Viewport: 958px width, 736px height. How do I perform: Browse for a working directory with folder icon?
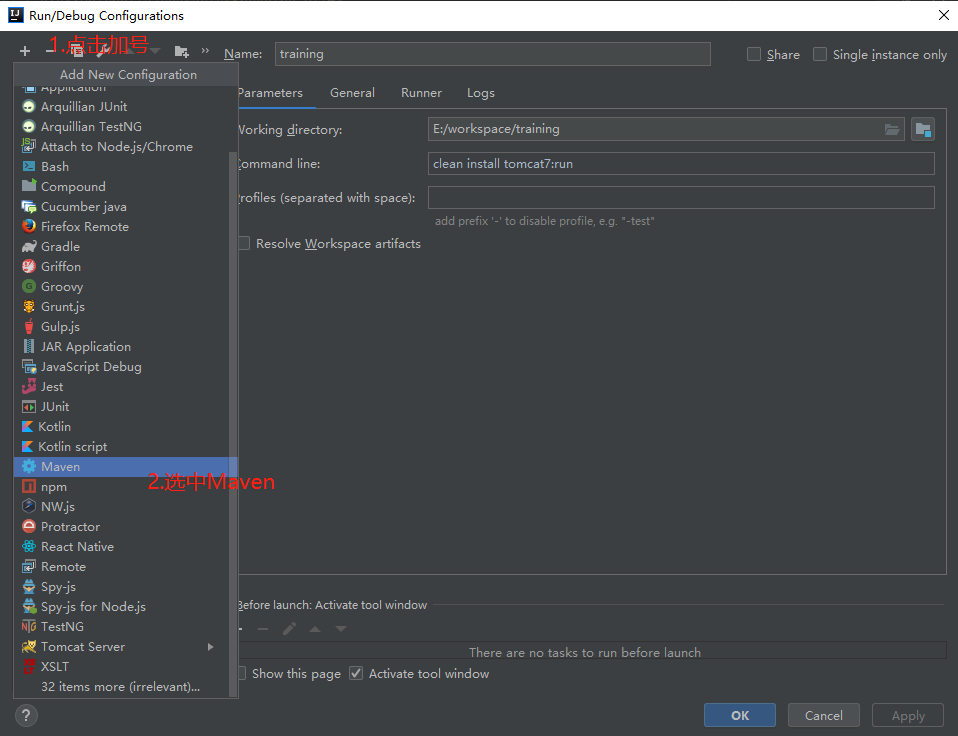891,128
